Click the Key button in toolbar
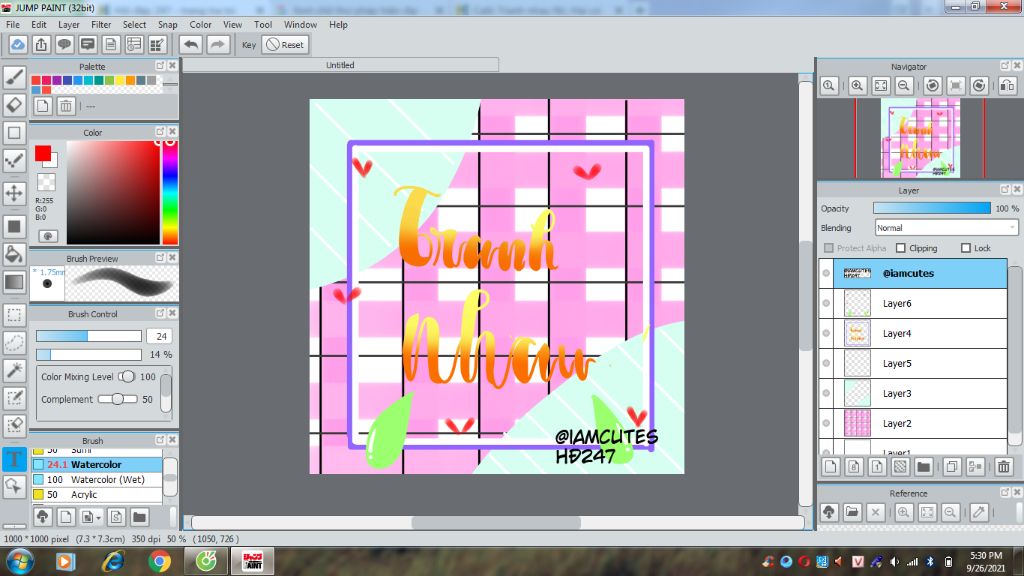This screenshot has height=576, width=1024. pos(249,44)
